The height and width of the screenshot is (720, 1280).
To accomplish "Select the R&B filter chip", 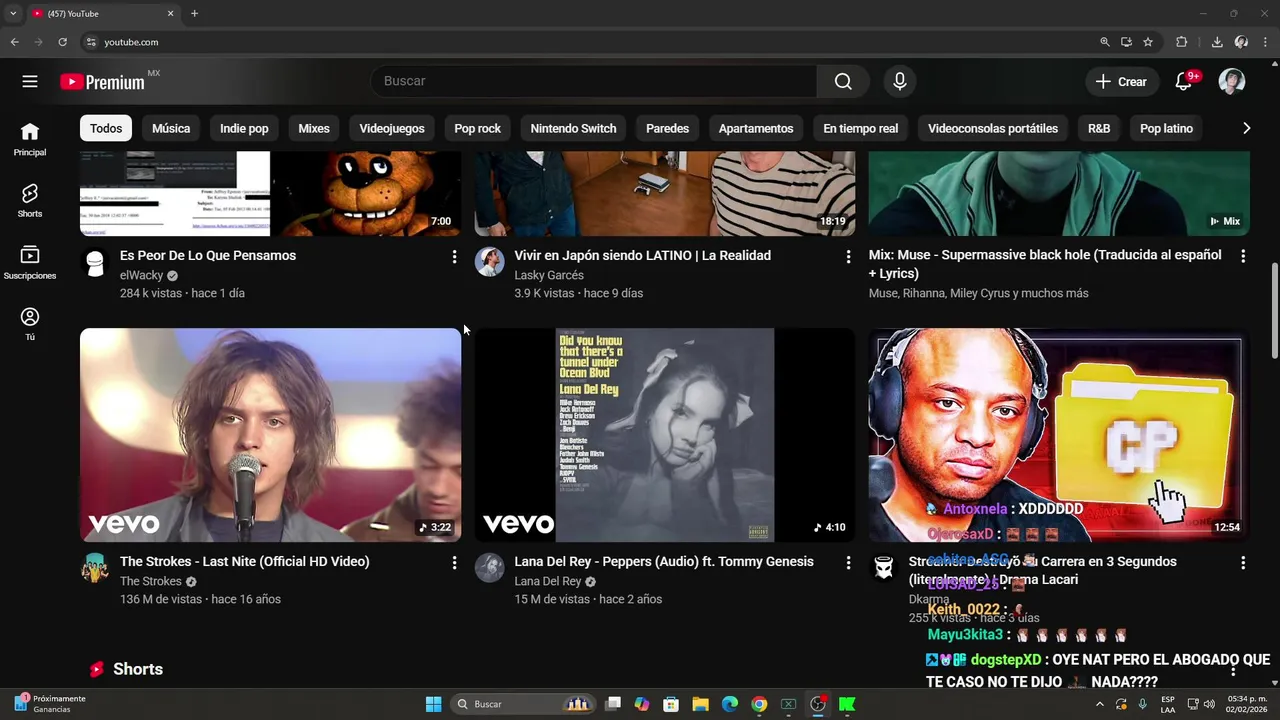I will click(x=1099, y=128).
